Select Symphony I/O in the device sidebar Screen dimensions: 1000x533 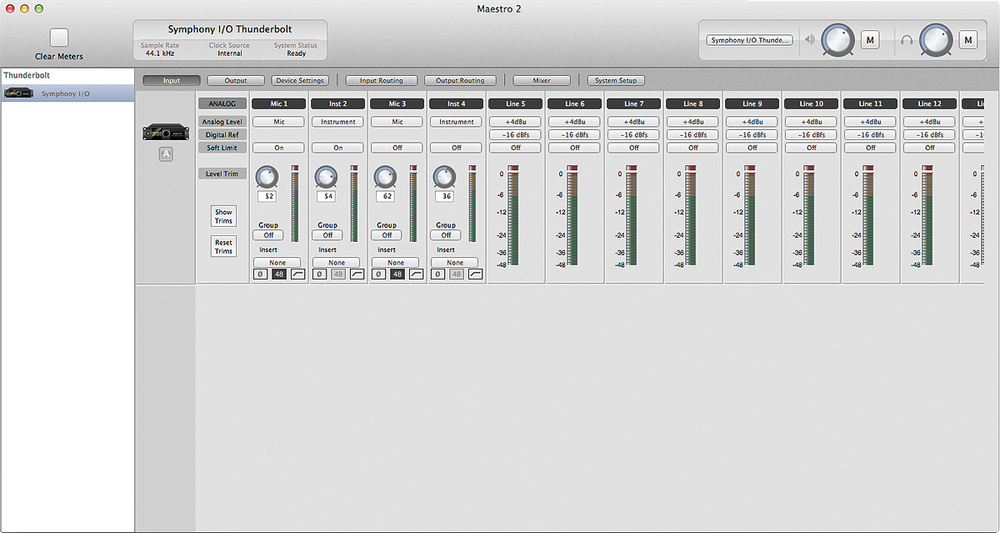tap(66, 93)
